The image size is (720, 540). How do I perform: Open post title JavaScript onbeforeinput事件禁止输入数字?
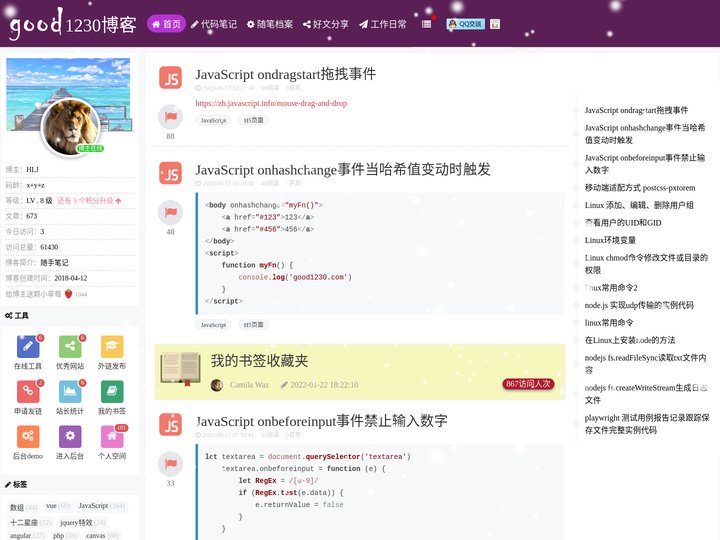(321, 421)
